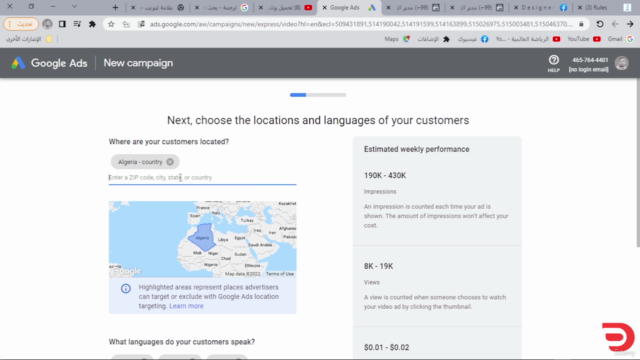Click the info icon beside highlighted areas note
The height and width of the screenshot is (360, 640).
click(126, 289)
